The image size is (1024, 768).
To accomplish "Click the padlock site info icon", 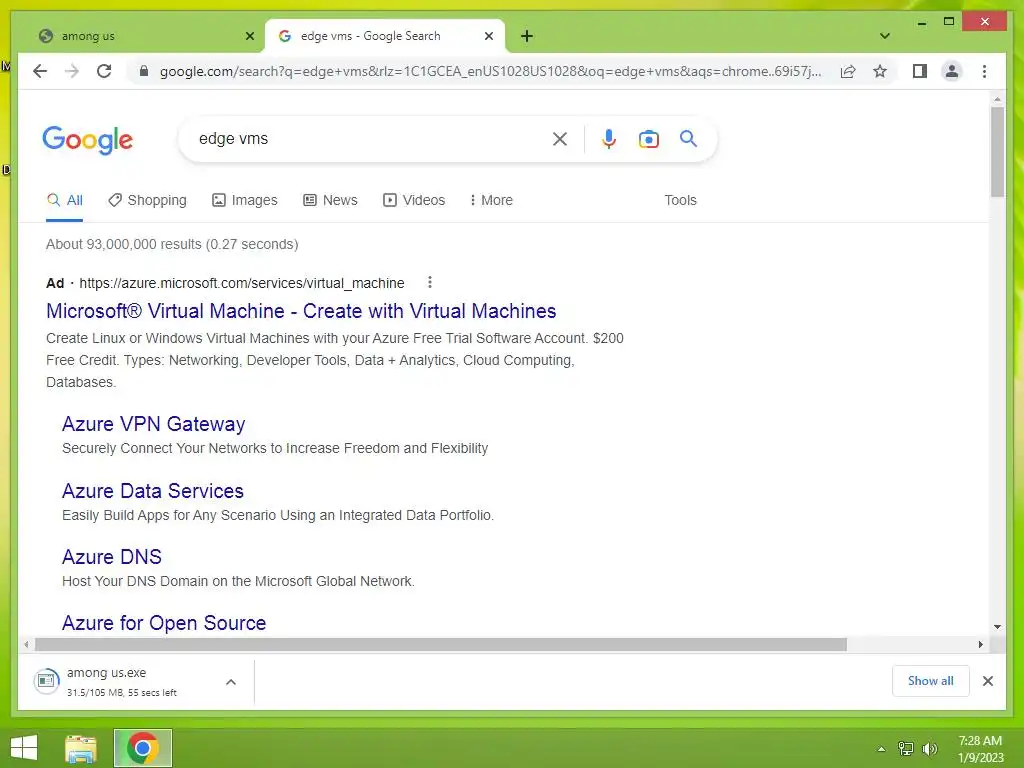I will coord(144,71).
